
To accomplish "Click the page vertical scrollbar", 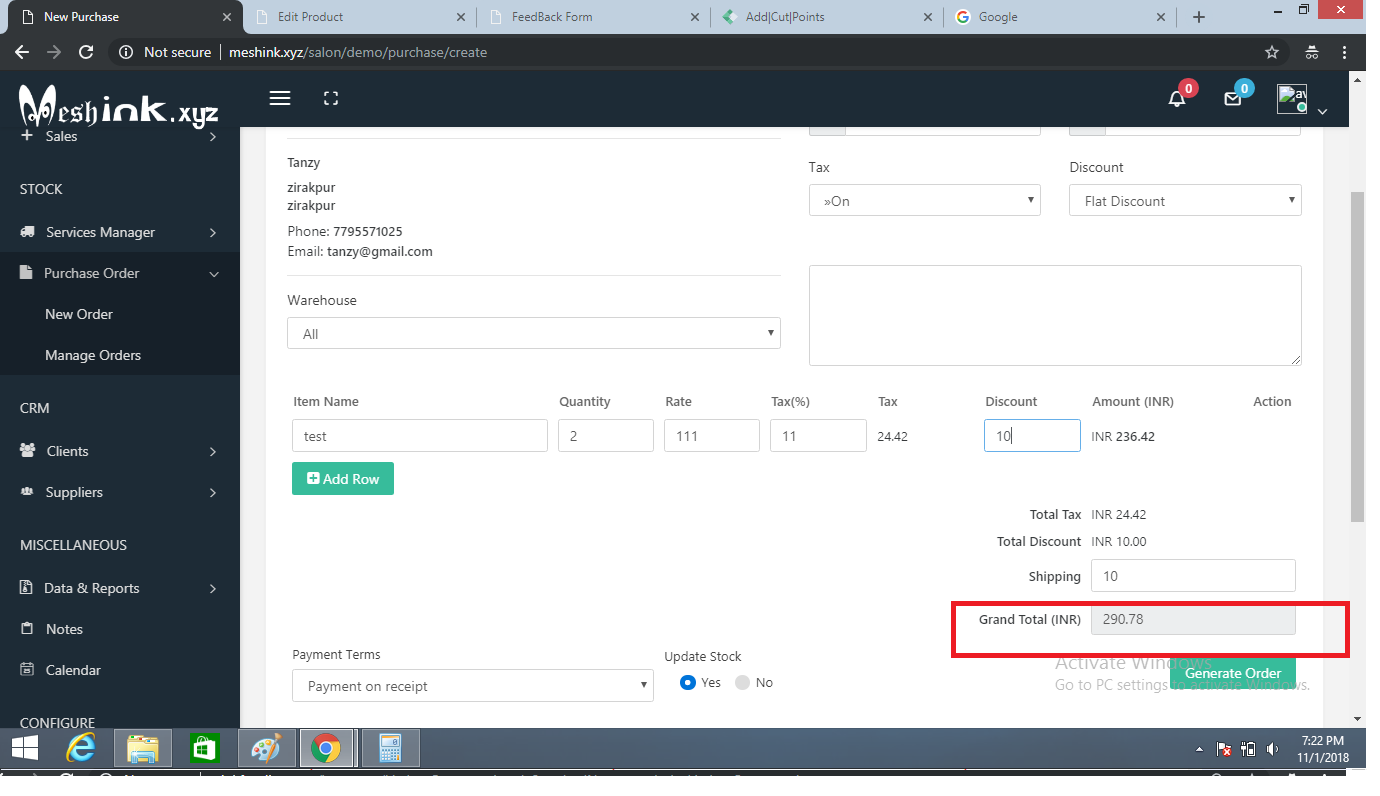I will click(1357, 355).
